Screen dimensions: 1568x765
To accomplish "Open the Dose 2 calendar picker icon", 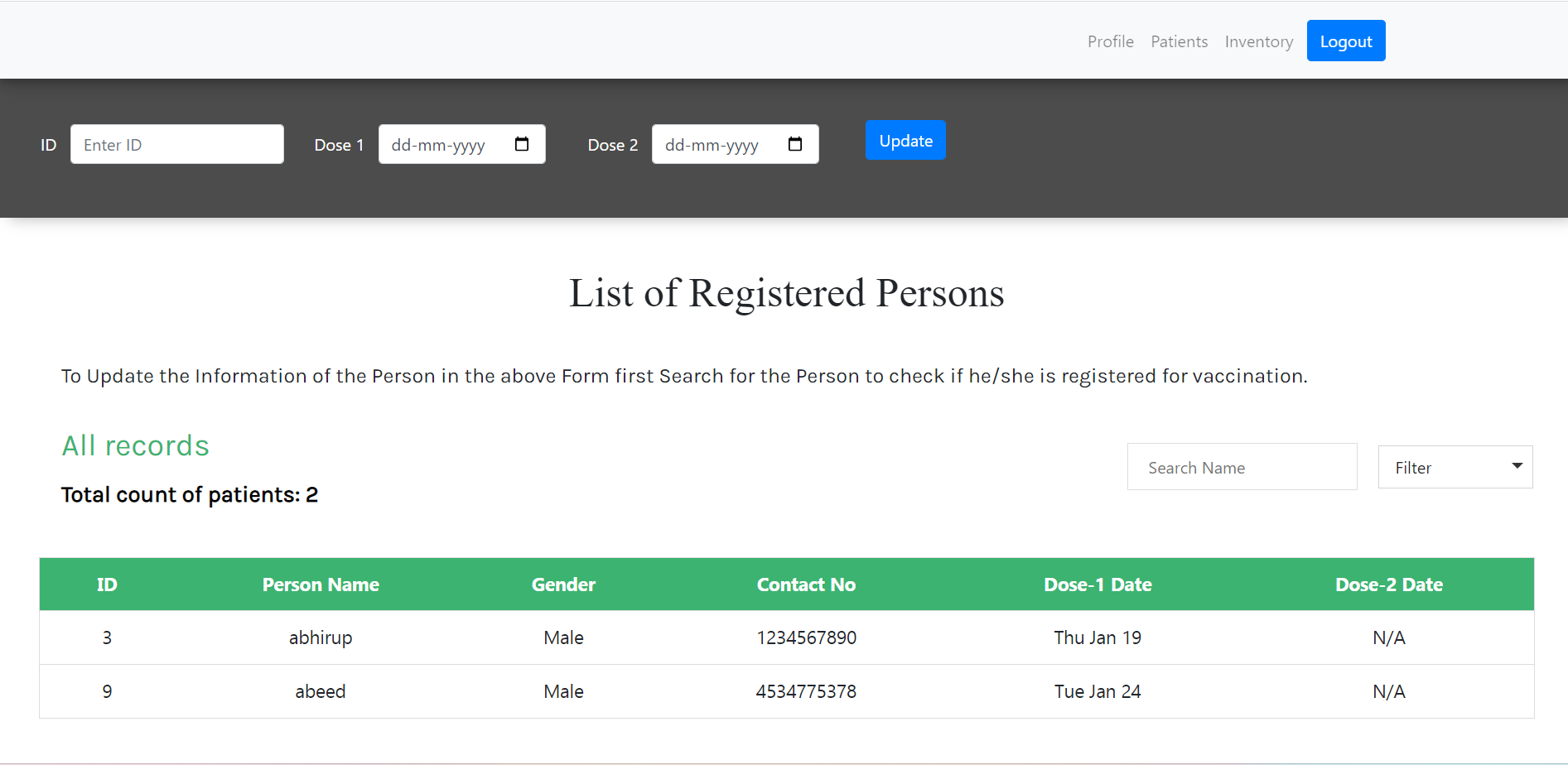I will click(x=794, y=143).
